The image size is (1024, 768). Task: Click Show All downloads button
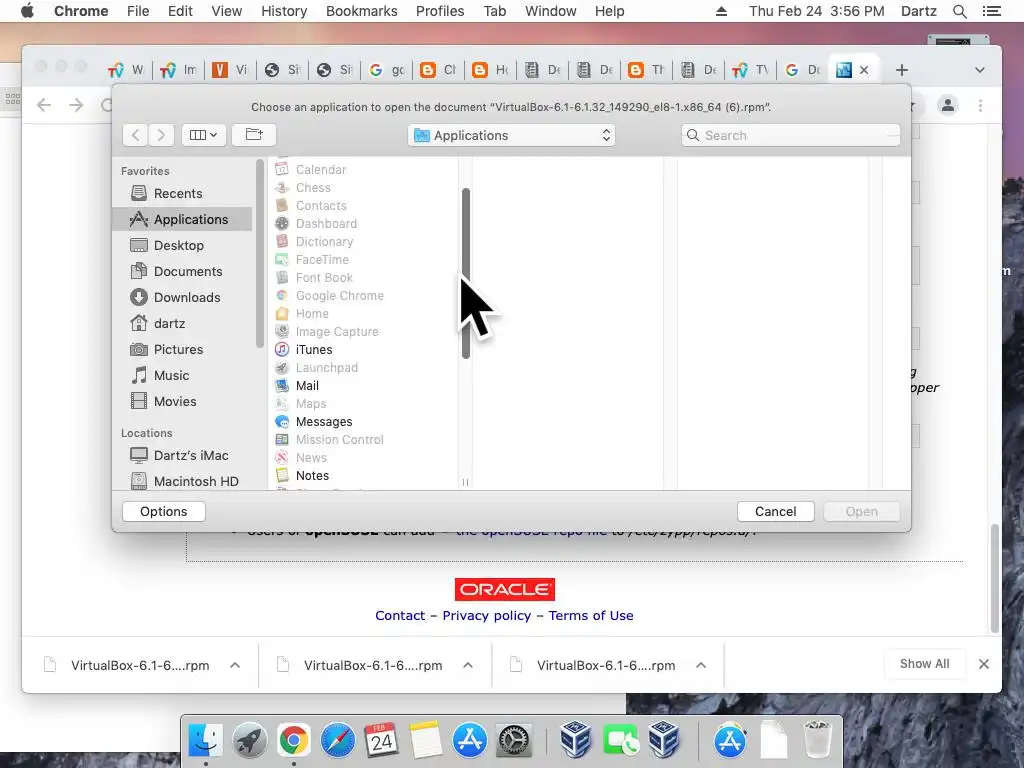(924, 664)
